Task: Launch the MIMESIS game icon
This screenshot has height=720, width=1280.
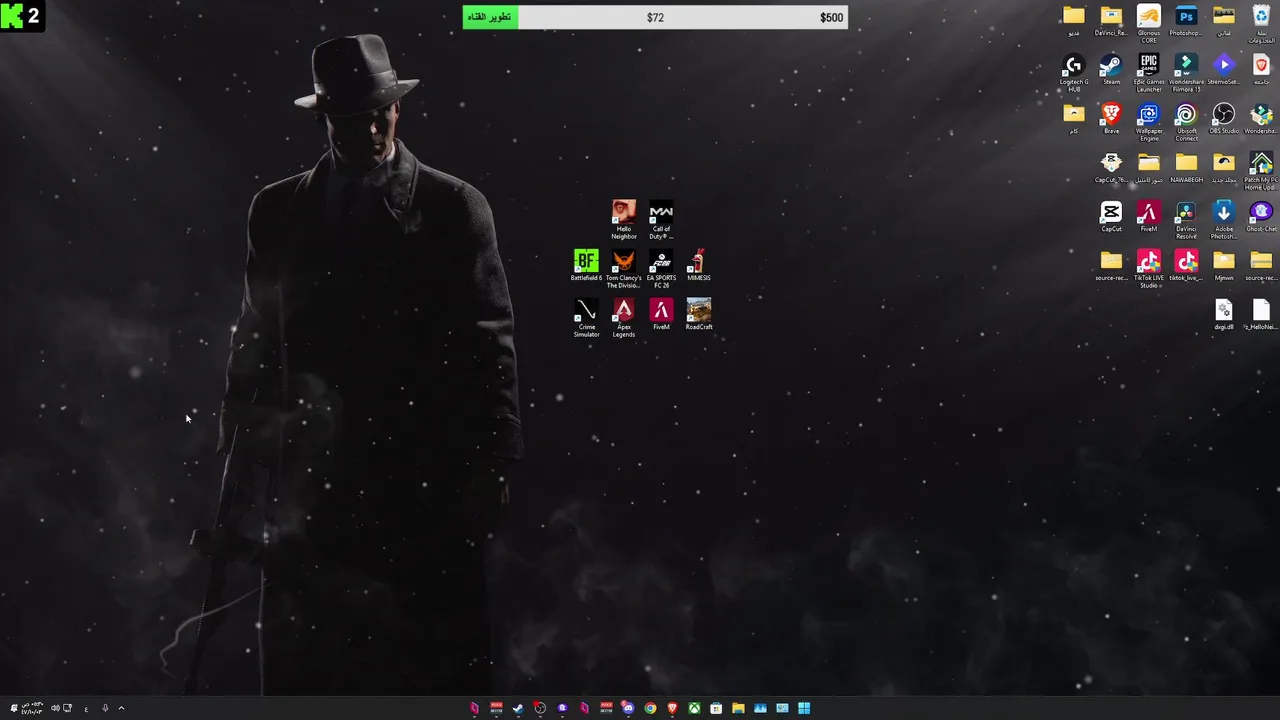Action: click(699, 266)
